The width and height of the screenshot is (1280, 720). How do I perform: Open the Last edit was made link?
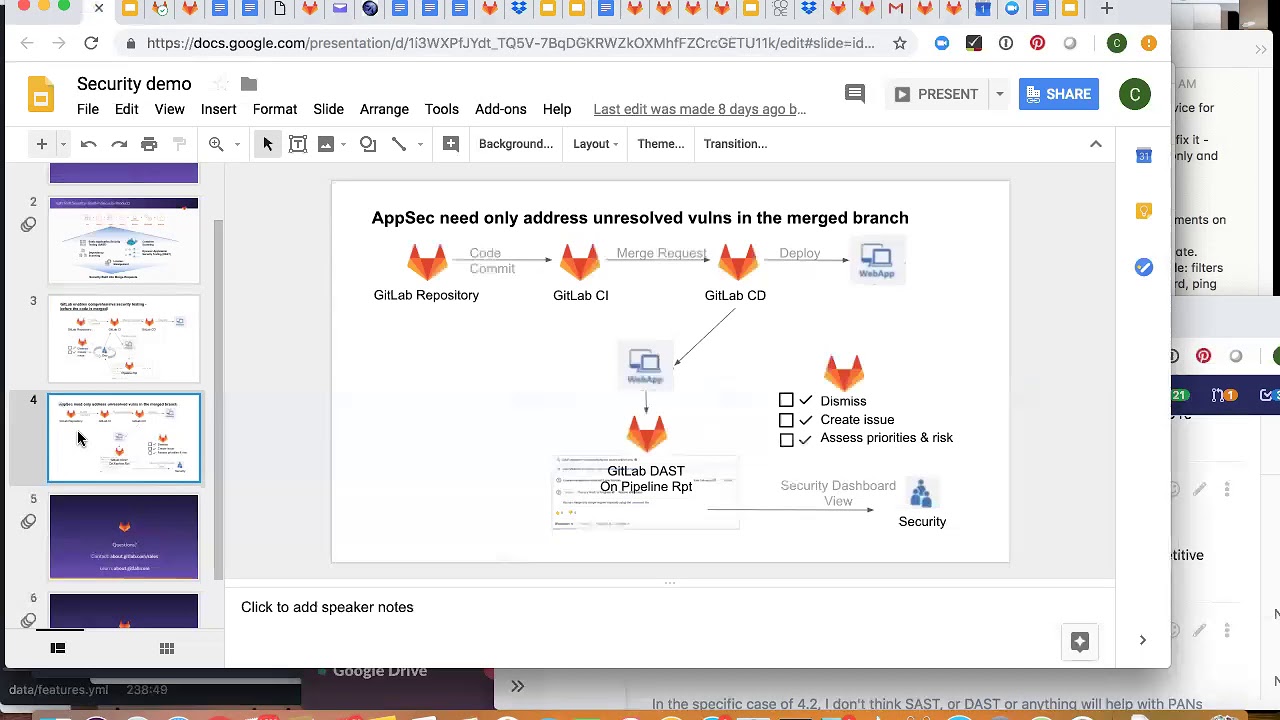pyautogui.click(x=700, y=109)
